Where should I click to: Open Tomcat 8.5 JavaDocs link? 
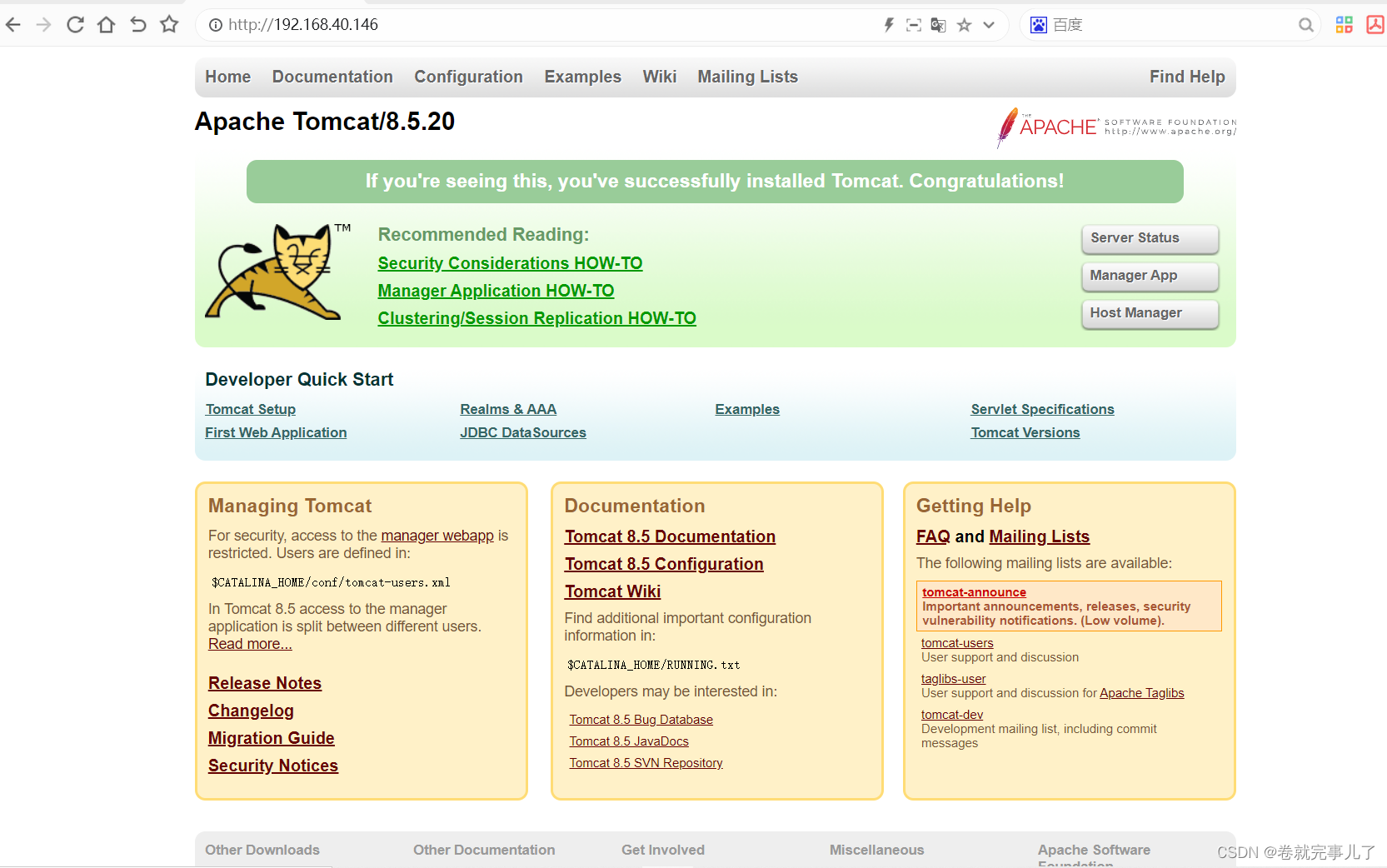point(629,741)
